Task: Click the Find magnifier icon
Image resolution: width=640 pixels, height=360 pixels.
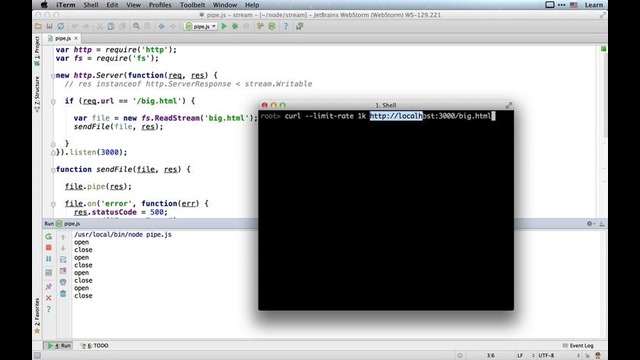Action: point(136,27)
